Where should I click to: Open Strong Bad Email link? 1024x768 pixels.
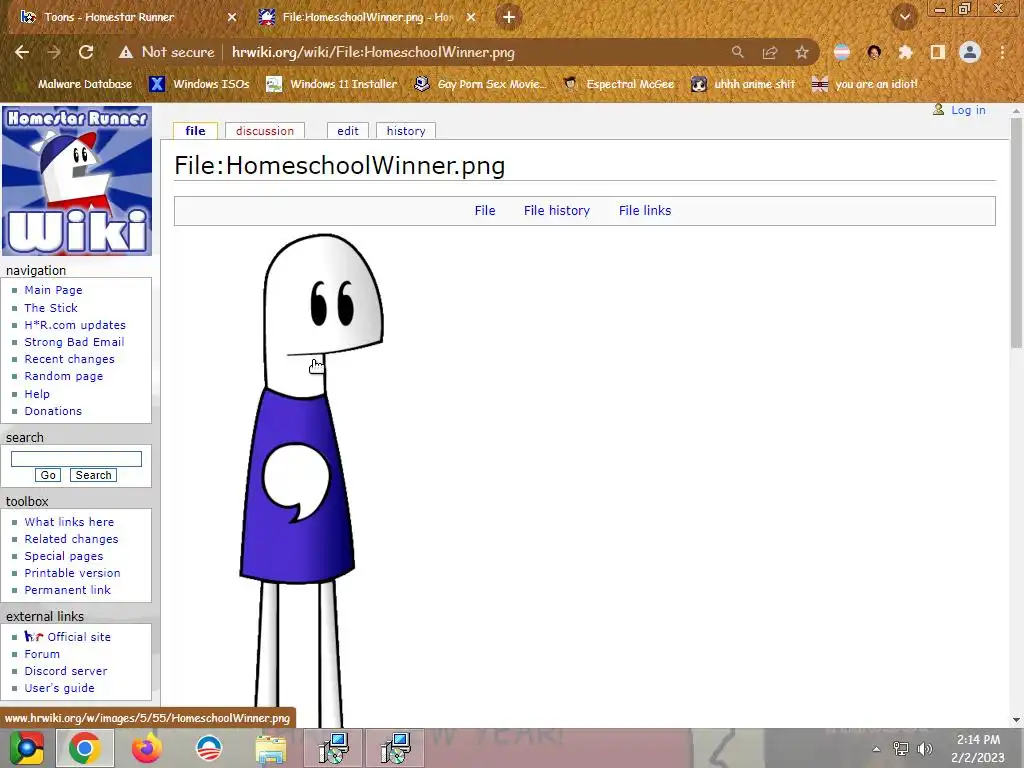(74, 342)
